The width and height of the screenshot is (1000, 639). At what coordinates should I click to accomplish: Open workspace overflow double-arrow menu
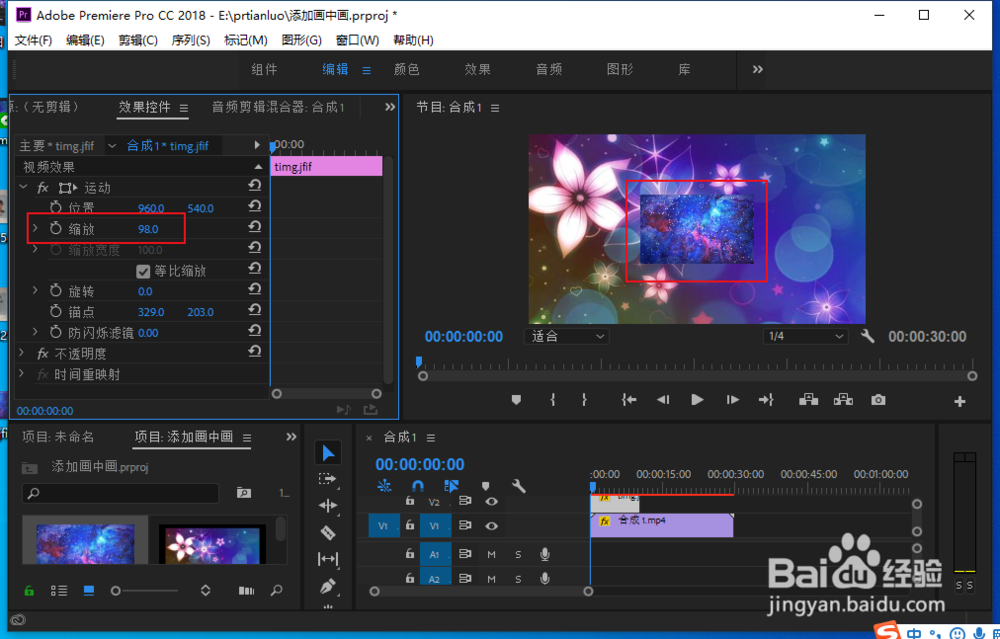tap(758, 69)
